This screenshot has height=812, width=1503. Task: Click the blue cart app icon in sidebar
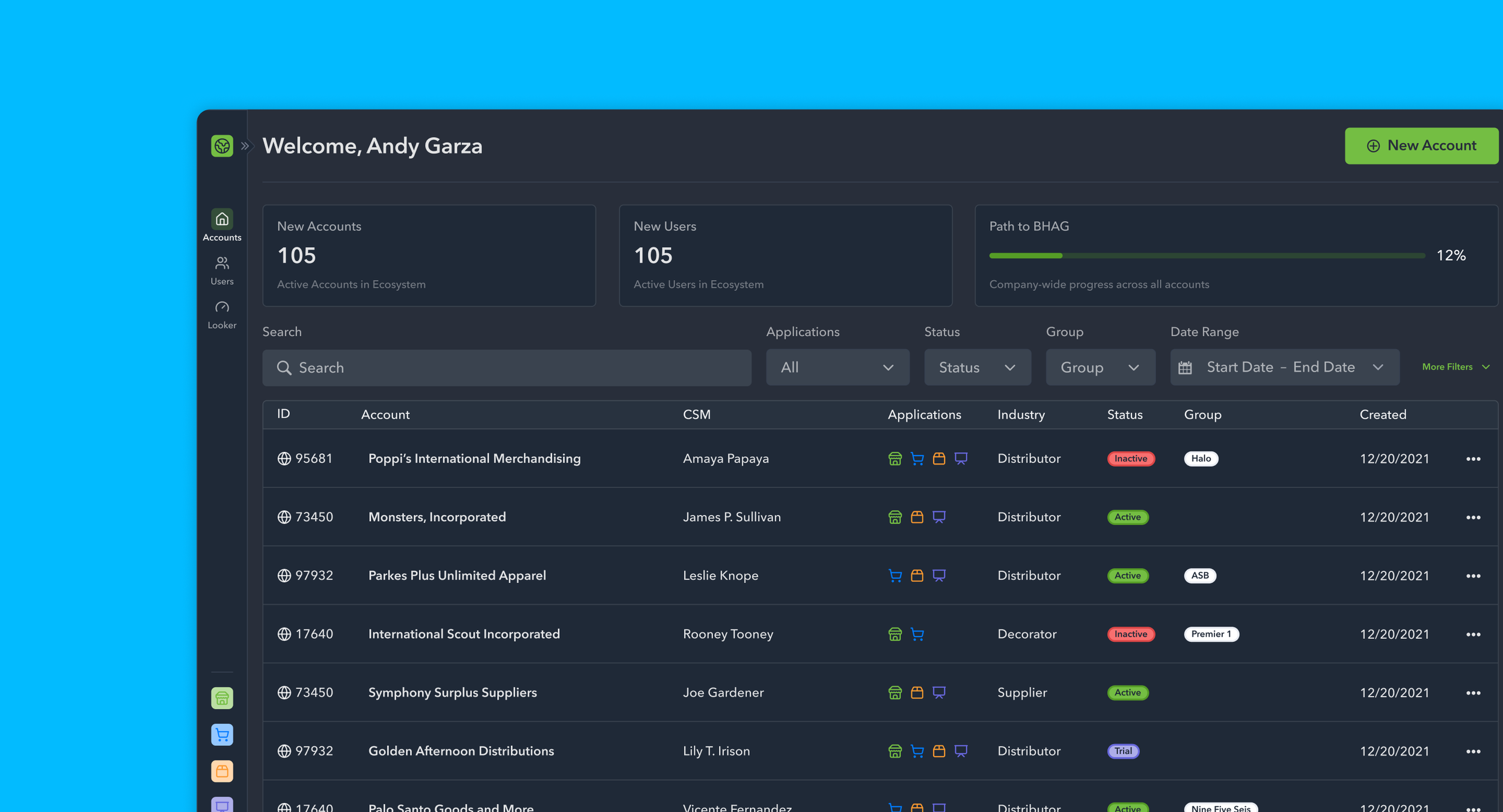[222, 734]
